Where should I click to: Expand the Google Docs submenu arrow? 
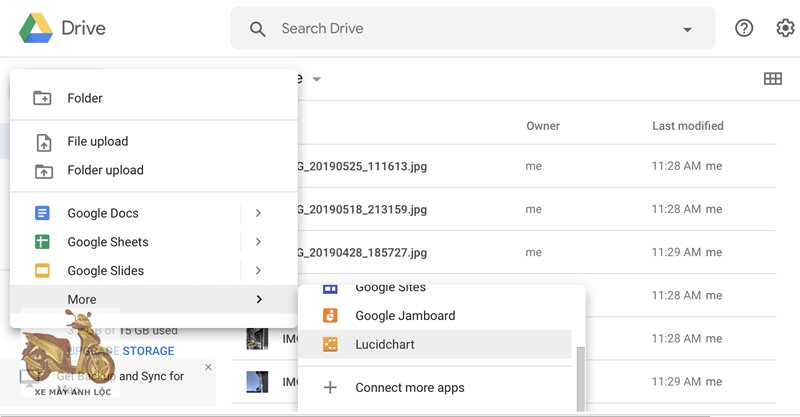tap(258, 213)
